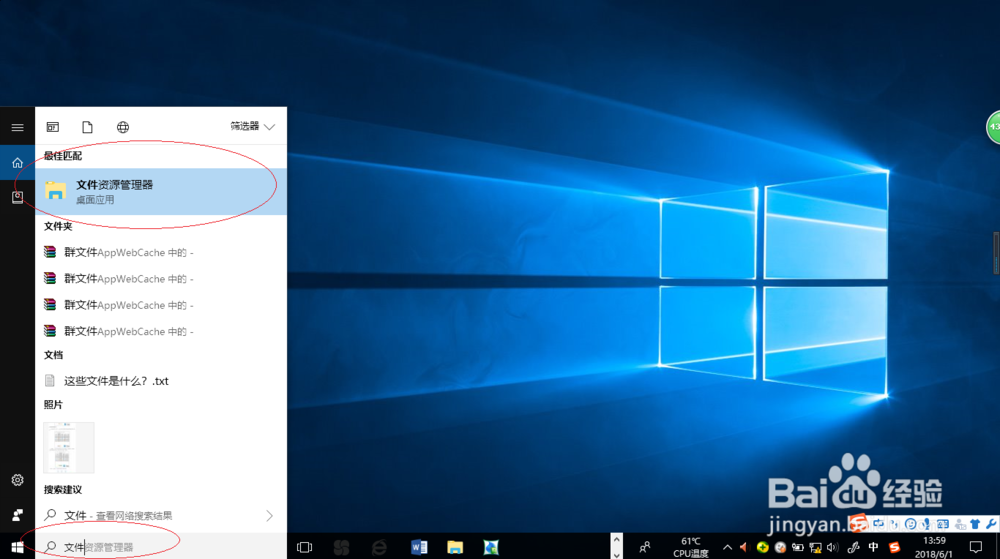
Task: Toggle 中 Chinese/English mode on Sogou toolbar
Action: click(x=879, y=523)
